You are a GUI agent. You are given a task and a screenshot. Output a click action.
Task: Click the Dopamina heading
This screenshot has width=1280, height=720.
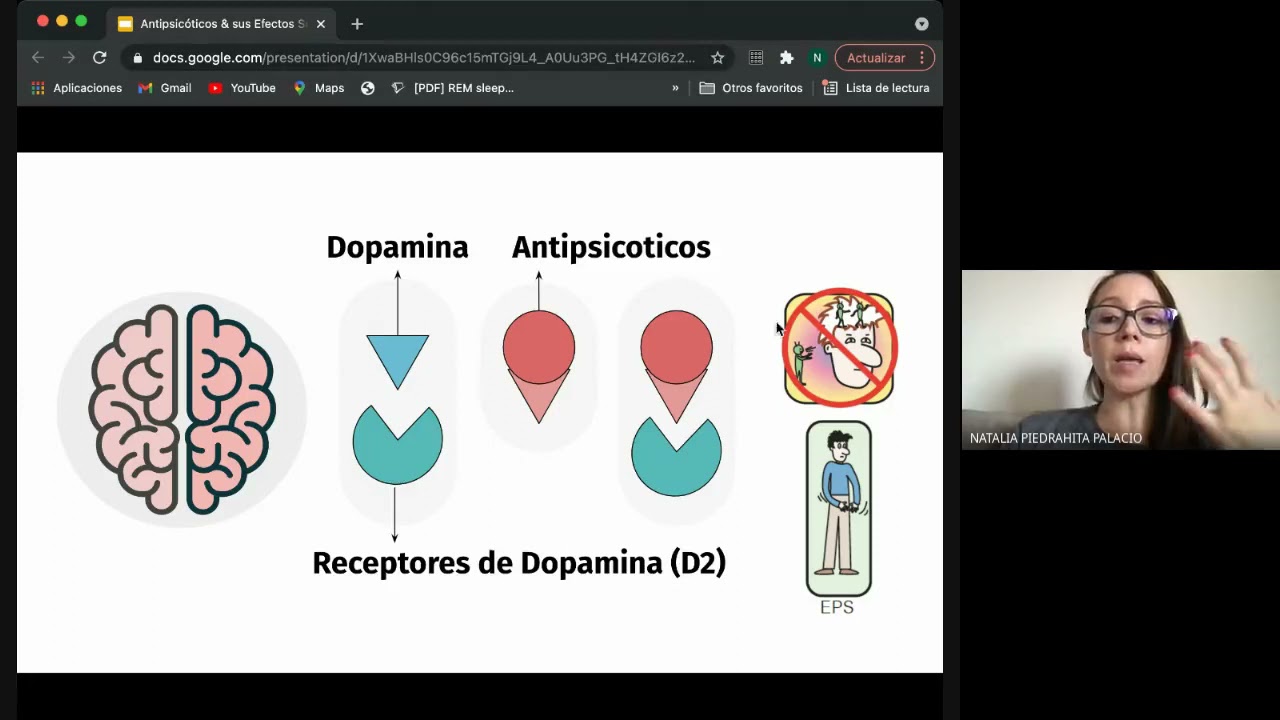[x=397, y=247]
